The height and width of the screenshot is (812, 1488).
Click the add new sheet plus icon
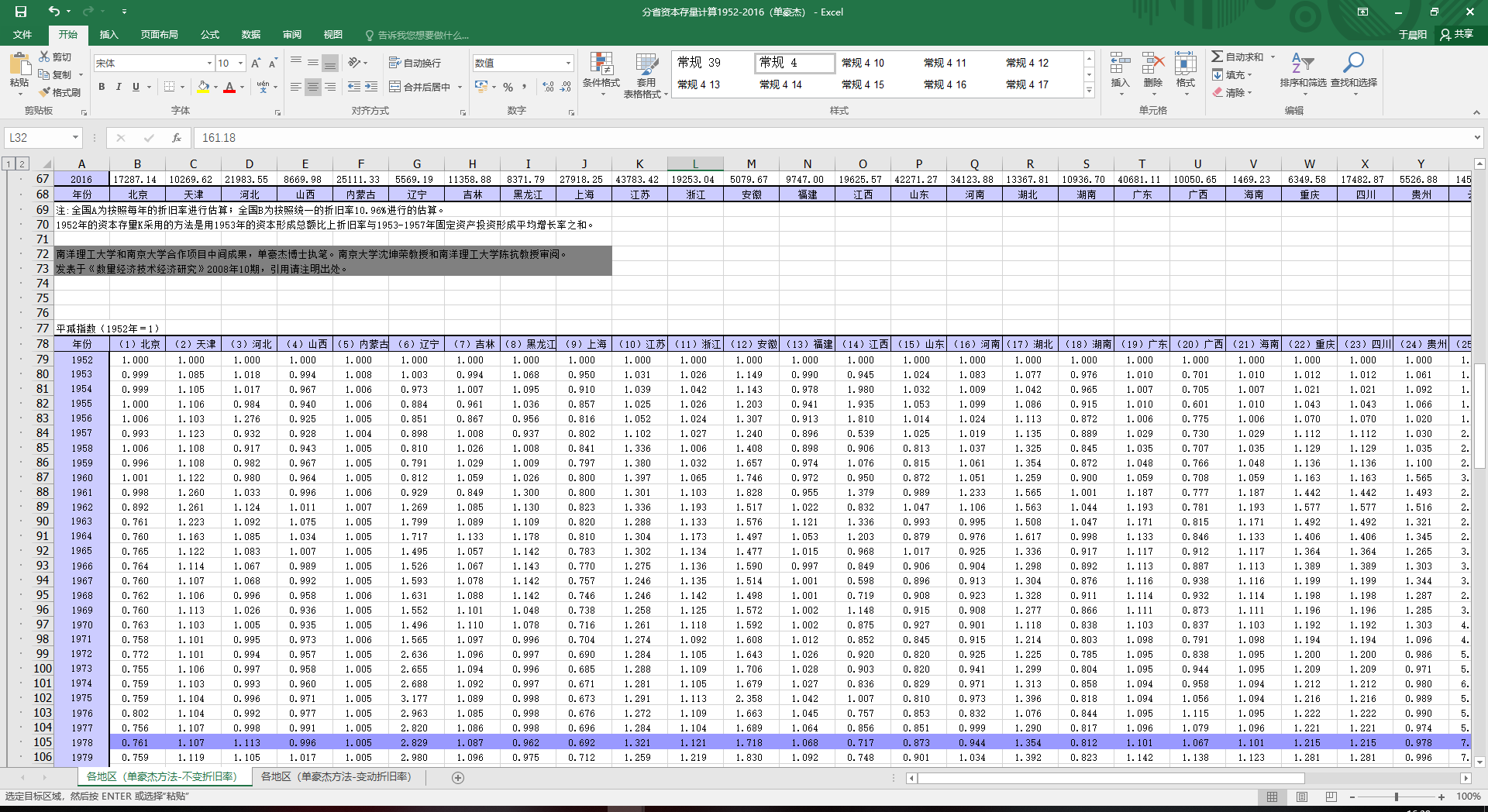click(458, 778)
